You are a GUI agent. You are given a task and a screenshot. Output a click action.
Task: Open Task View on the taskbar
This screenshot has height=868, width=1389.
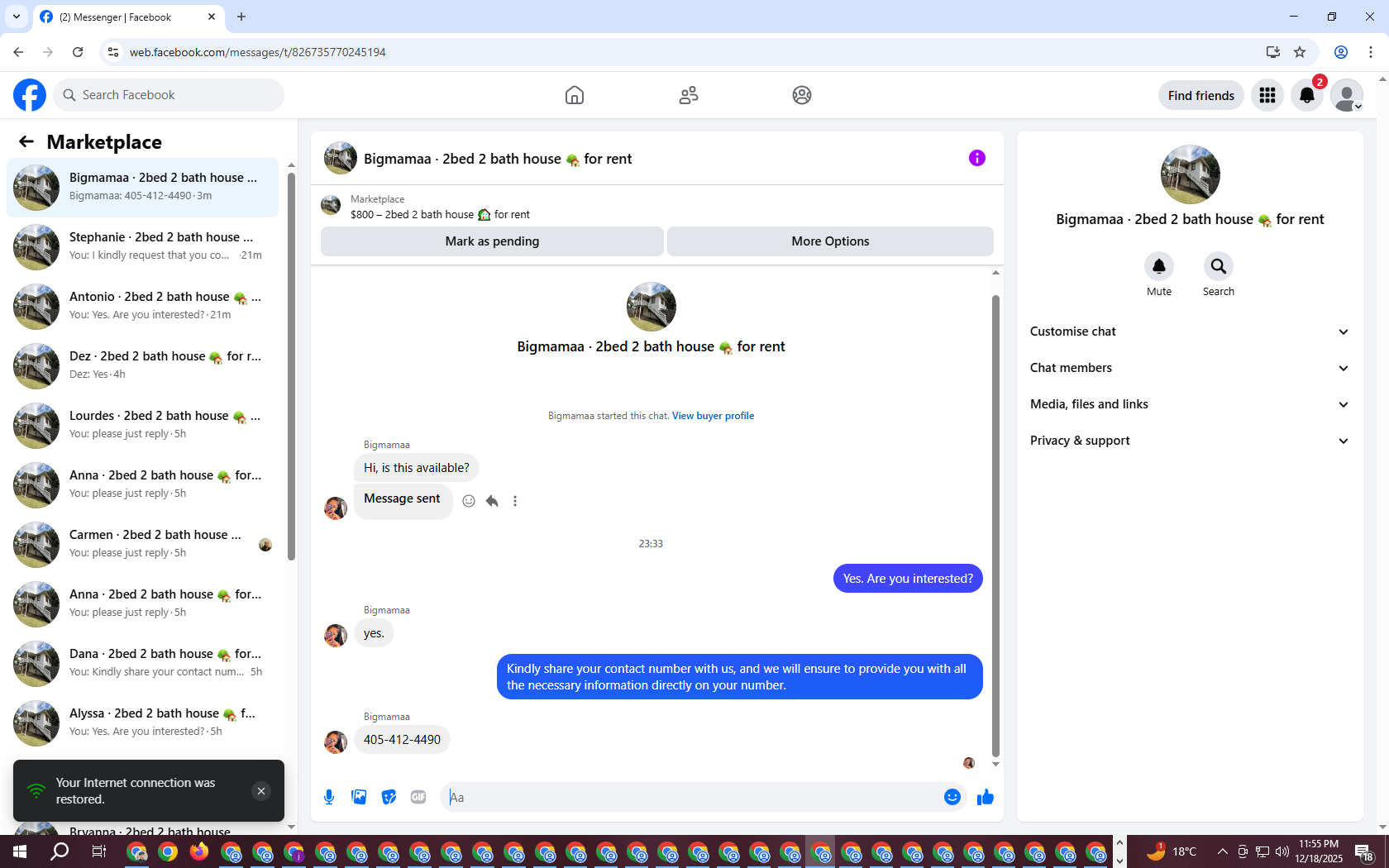98,851
